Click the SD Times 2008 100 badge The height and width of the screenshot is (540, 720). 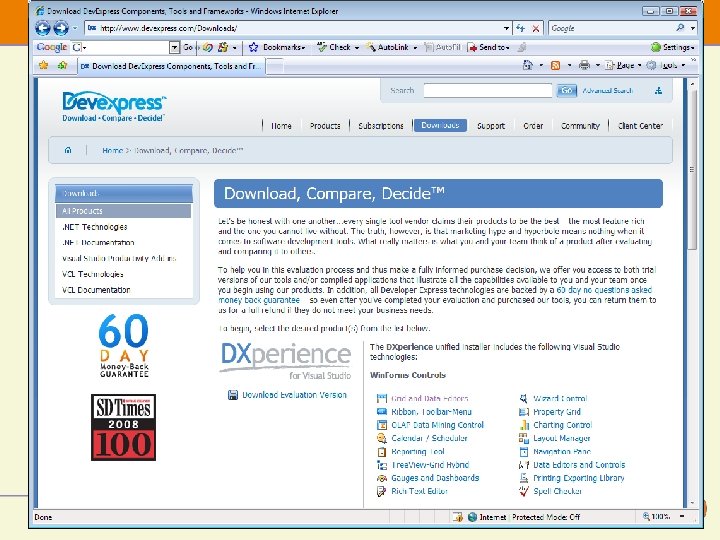[124, 427]
